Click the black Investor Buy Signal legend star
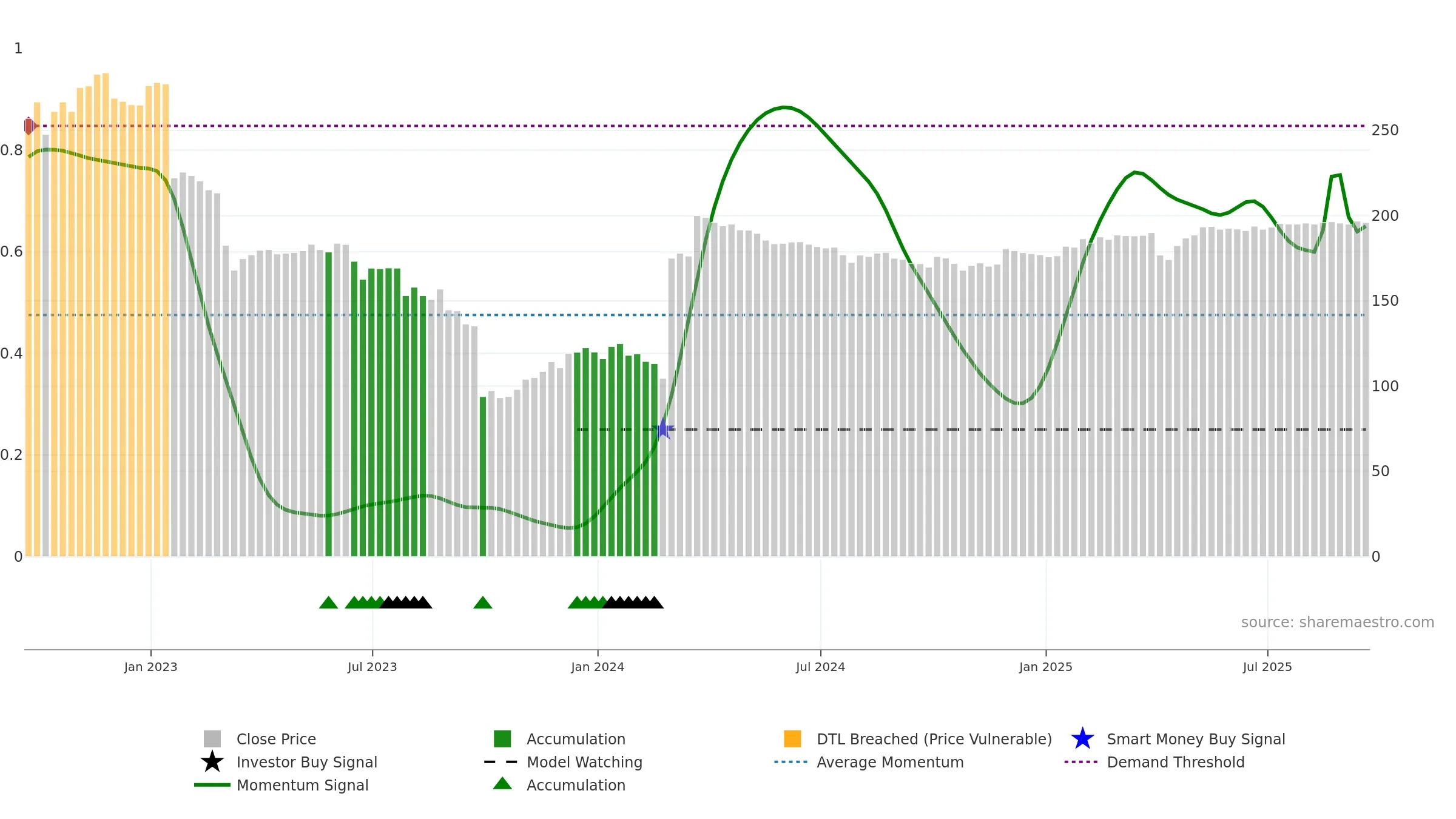 [x=212, y=762]
